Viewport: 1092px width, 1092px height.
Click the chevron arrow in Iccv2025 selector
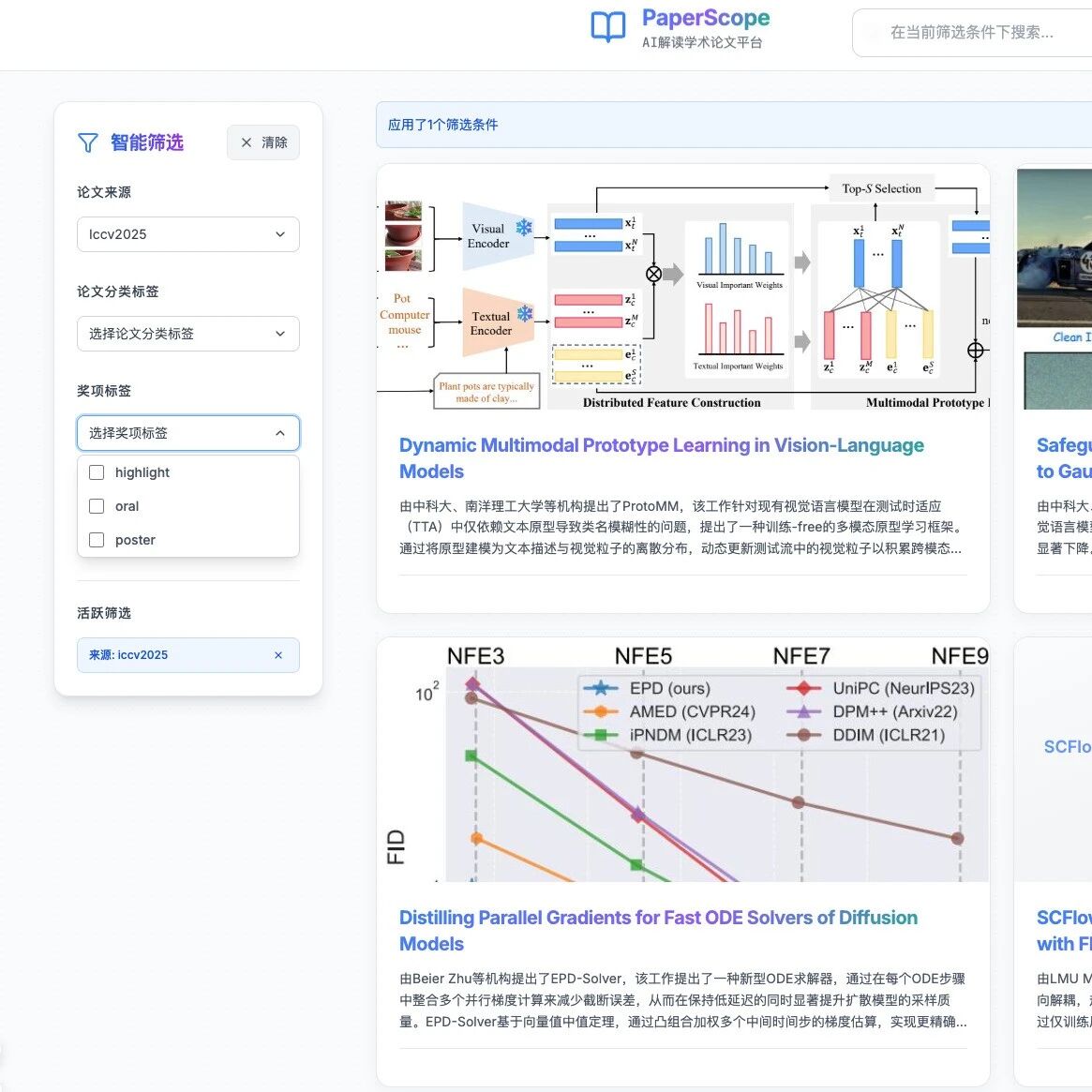point(280,234)
